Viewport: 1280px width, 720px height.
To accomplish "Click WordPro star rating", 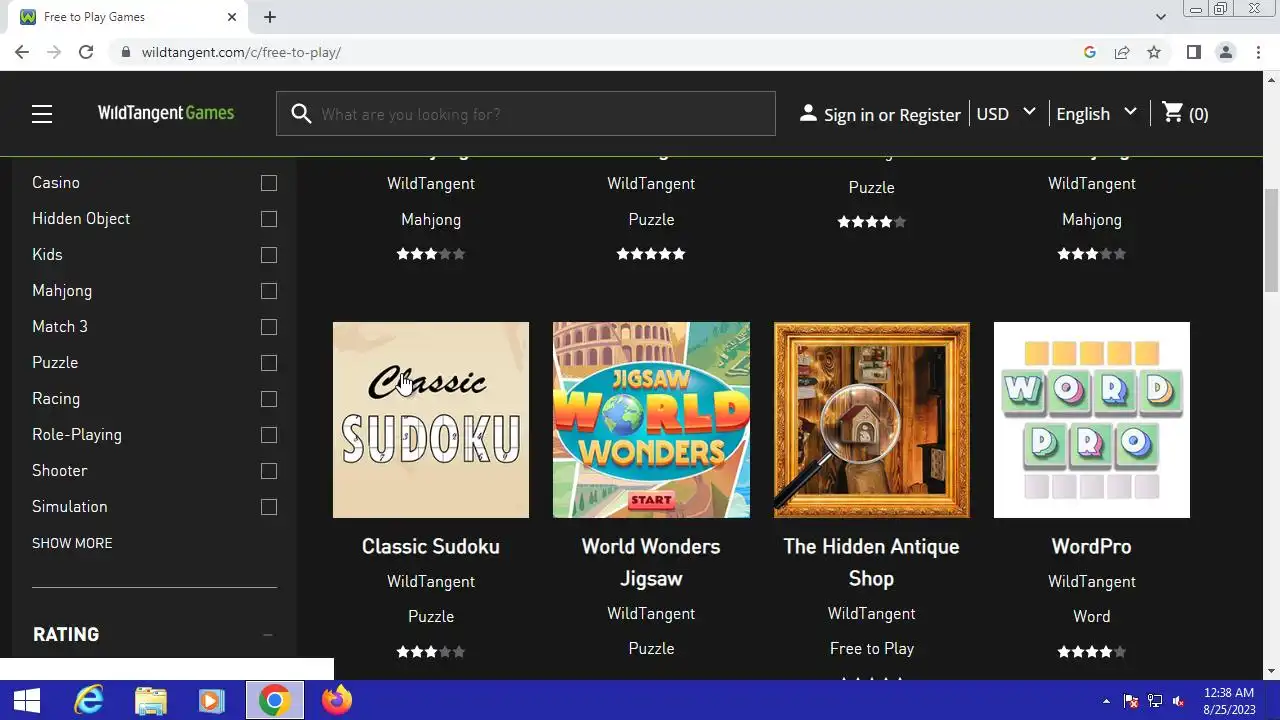I will click(1092, 652).
